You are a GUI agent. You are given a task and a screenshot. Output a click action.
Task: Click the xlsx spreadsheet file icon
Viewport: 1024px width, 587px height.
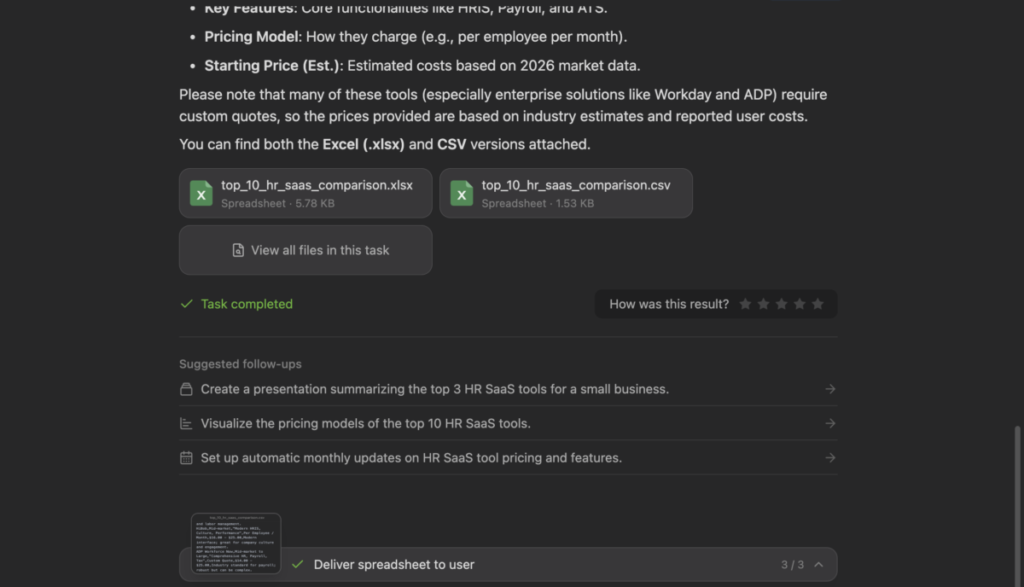pos(202,193)
